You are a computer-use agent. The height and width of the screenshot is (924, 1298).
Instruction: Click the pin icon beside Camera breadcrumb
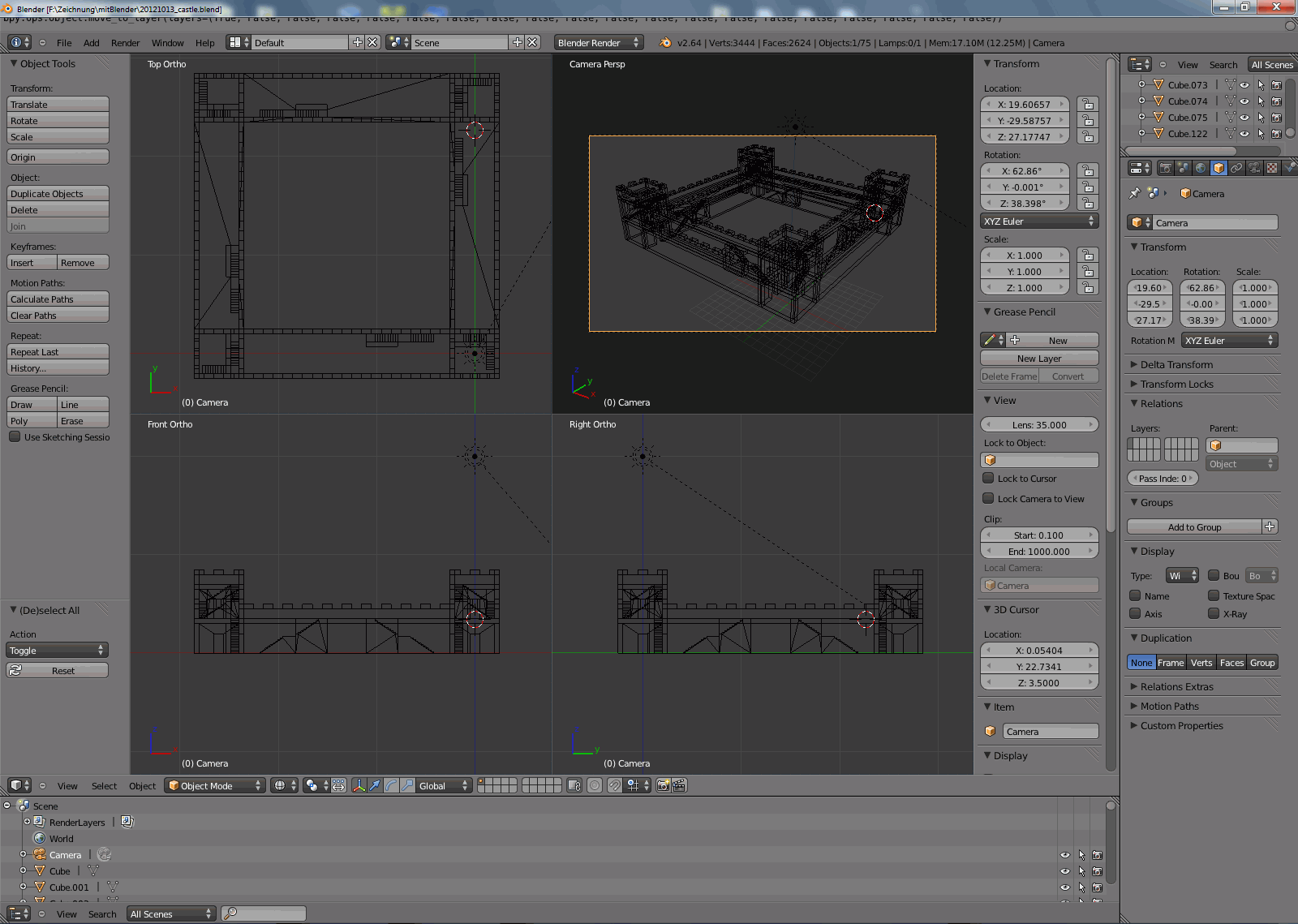pos(1135,193)
